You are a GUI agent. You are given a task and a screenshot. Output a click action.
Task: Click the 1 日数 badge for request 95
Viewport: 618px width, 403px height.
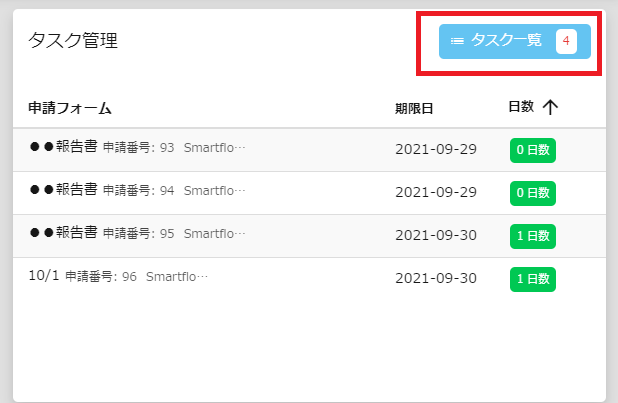click(533, 236)
